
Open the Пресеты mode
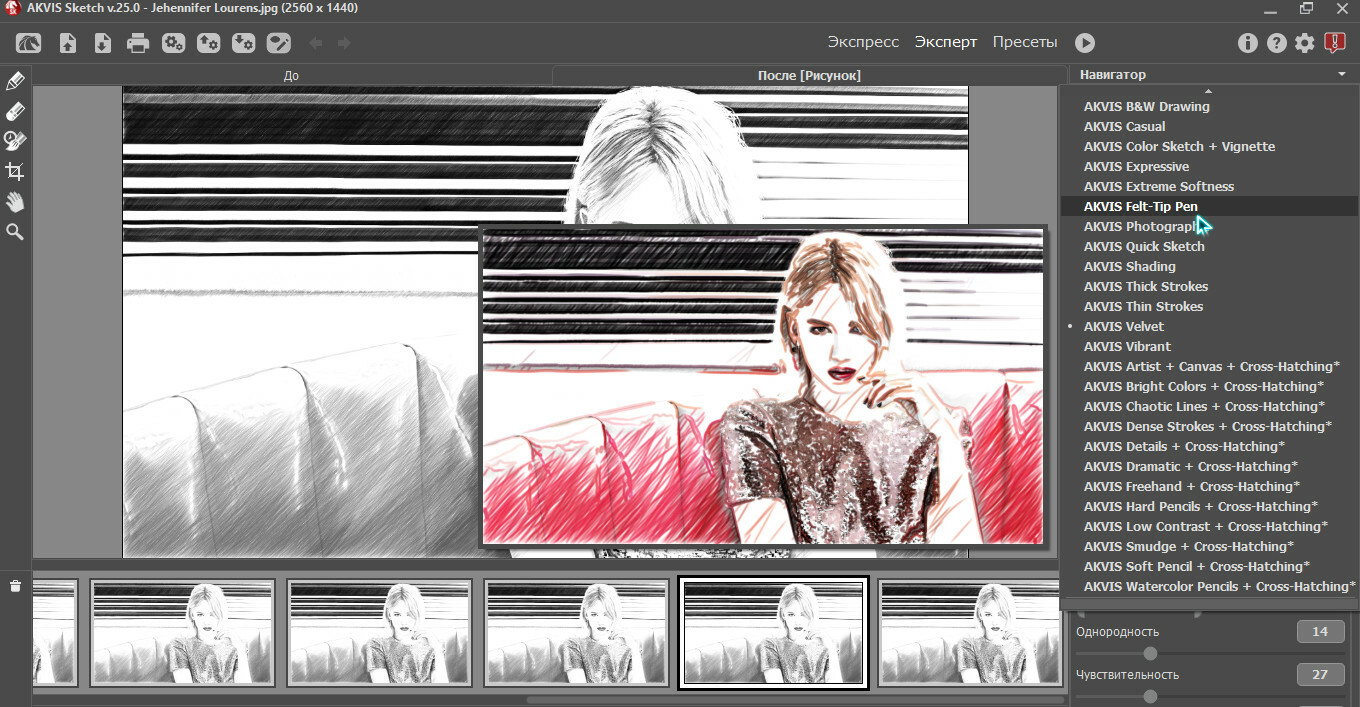(x=1025, y=42)
